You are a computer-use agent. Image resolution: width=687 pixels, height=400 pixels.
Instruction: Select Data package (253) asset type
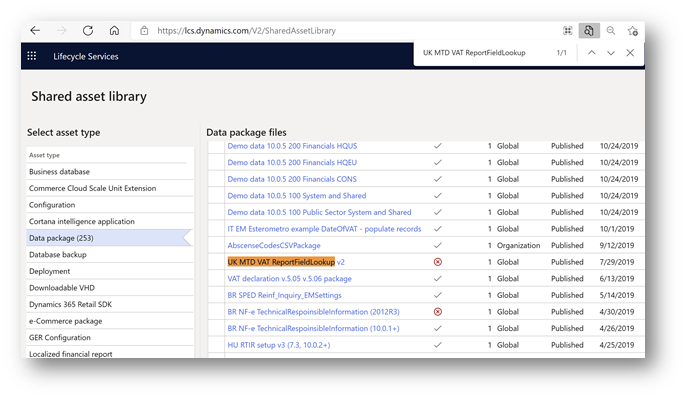[x=110, y=238]
